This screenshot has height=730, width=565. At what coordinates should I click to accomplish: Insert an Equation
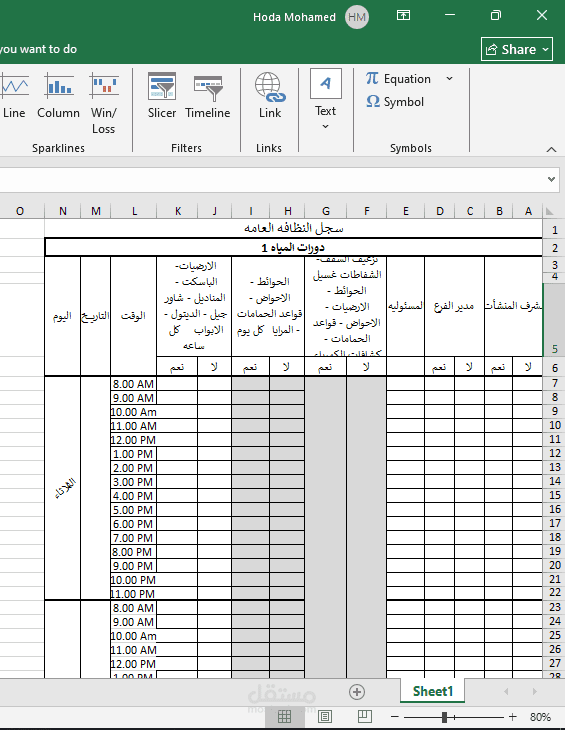[399, 79]
